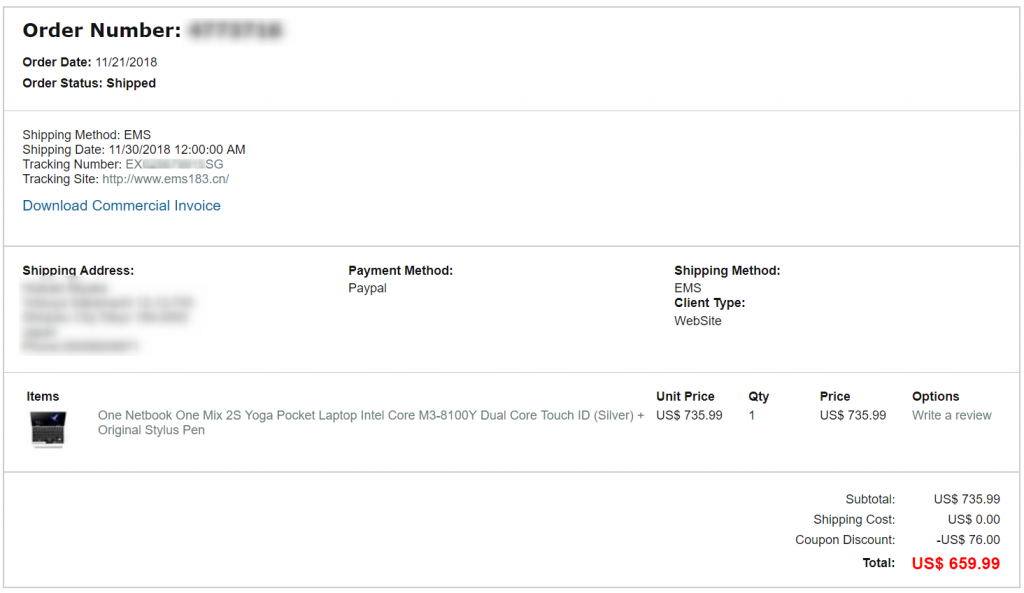Image resolution: width=1024 pixels, height=593 pixels.
Task: Click the red total US$ 659.99
Action: click(x=955, y=564)
